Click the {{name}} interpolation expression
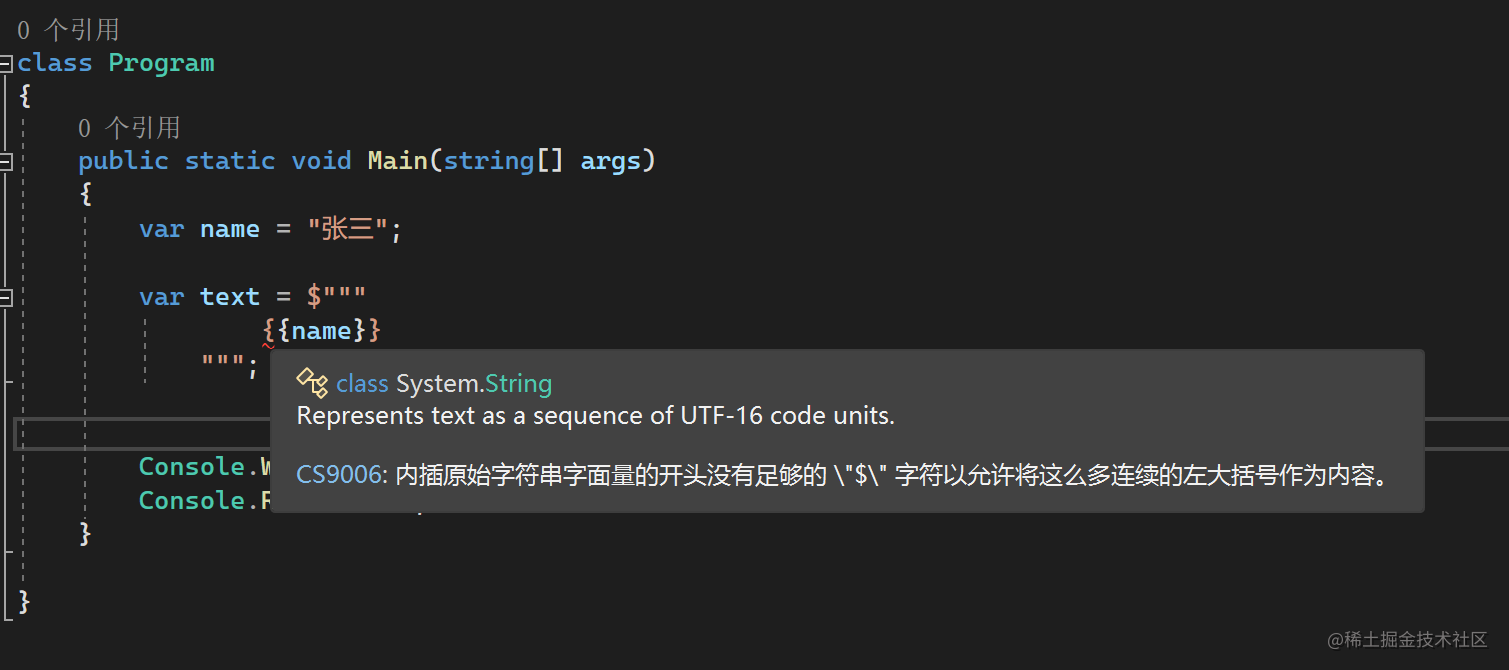This screenshot has height=670, width=1509. [x=322, y=331]
